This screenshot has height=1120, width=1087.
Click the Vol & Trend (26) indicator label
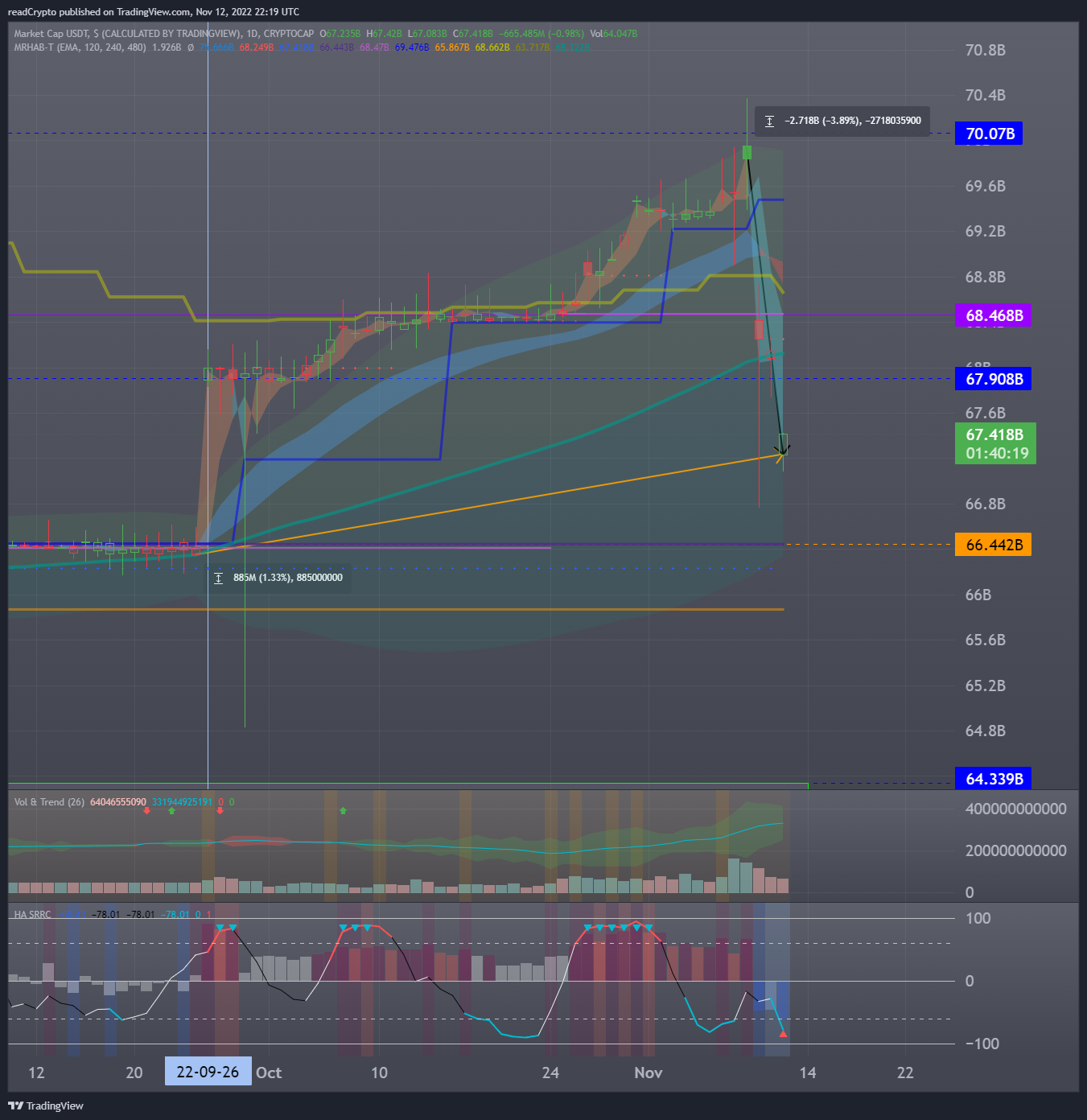49,802
